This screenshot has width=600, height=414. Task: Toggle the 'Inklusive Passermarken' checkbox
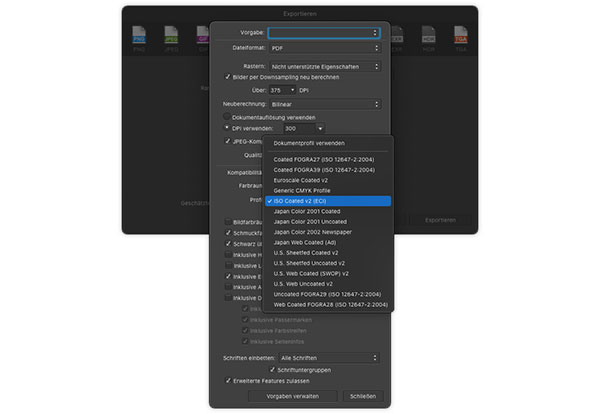(245, 319)
